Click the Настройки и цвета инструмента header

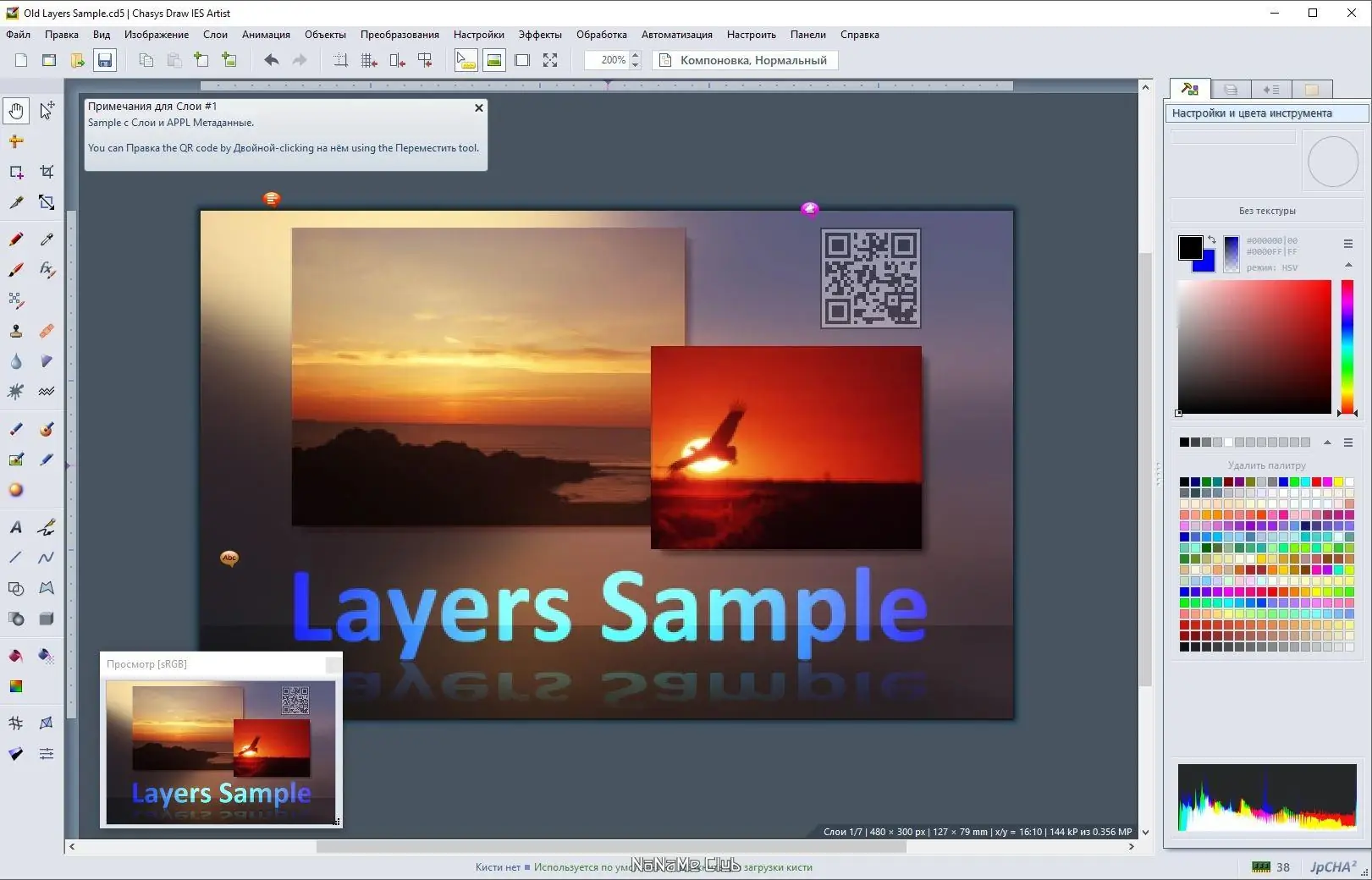(x=1267, y=113)
